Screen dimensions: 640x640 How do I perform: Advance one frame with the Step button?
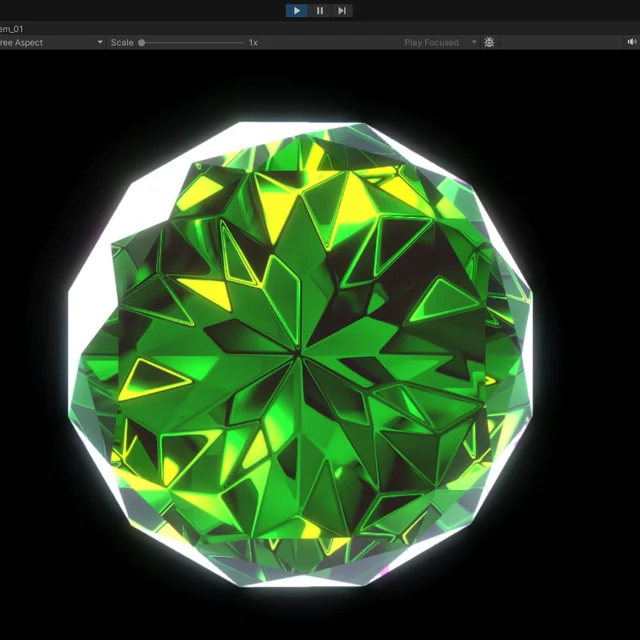[x=342, y=11]
